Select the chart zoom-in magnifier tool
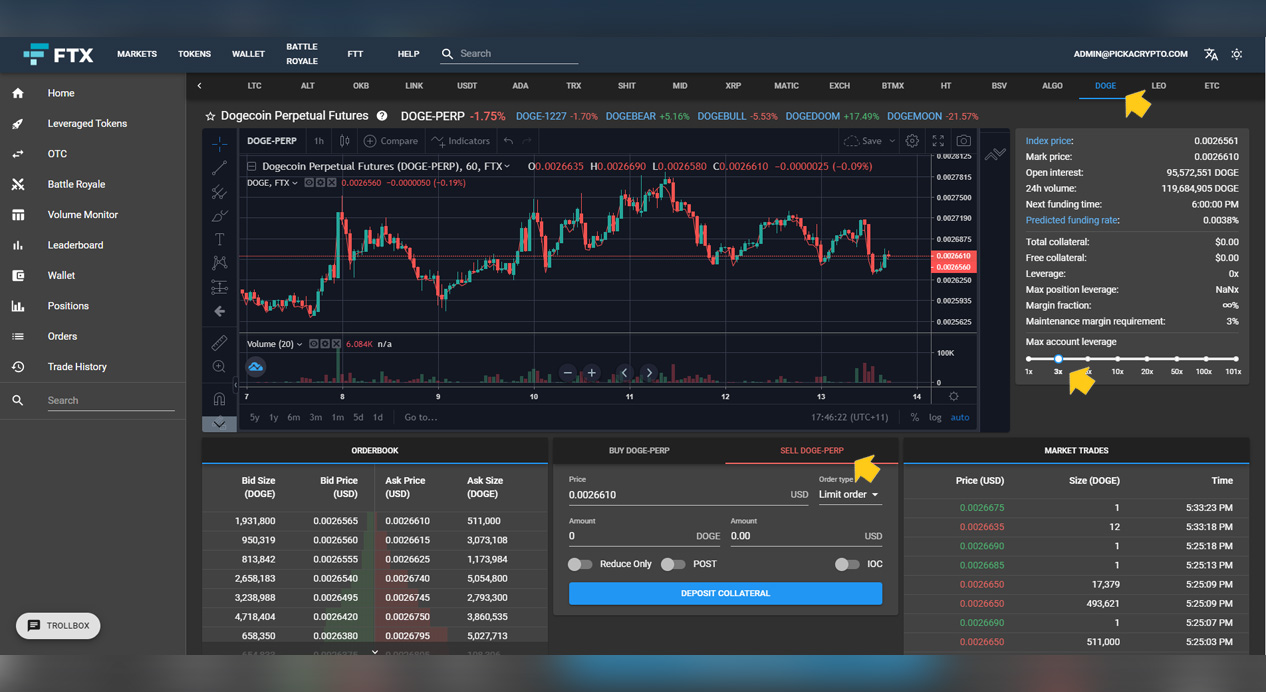Viewport: 1266px width, 692px height. tap(219, 367)
